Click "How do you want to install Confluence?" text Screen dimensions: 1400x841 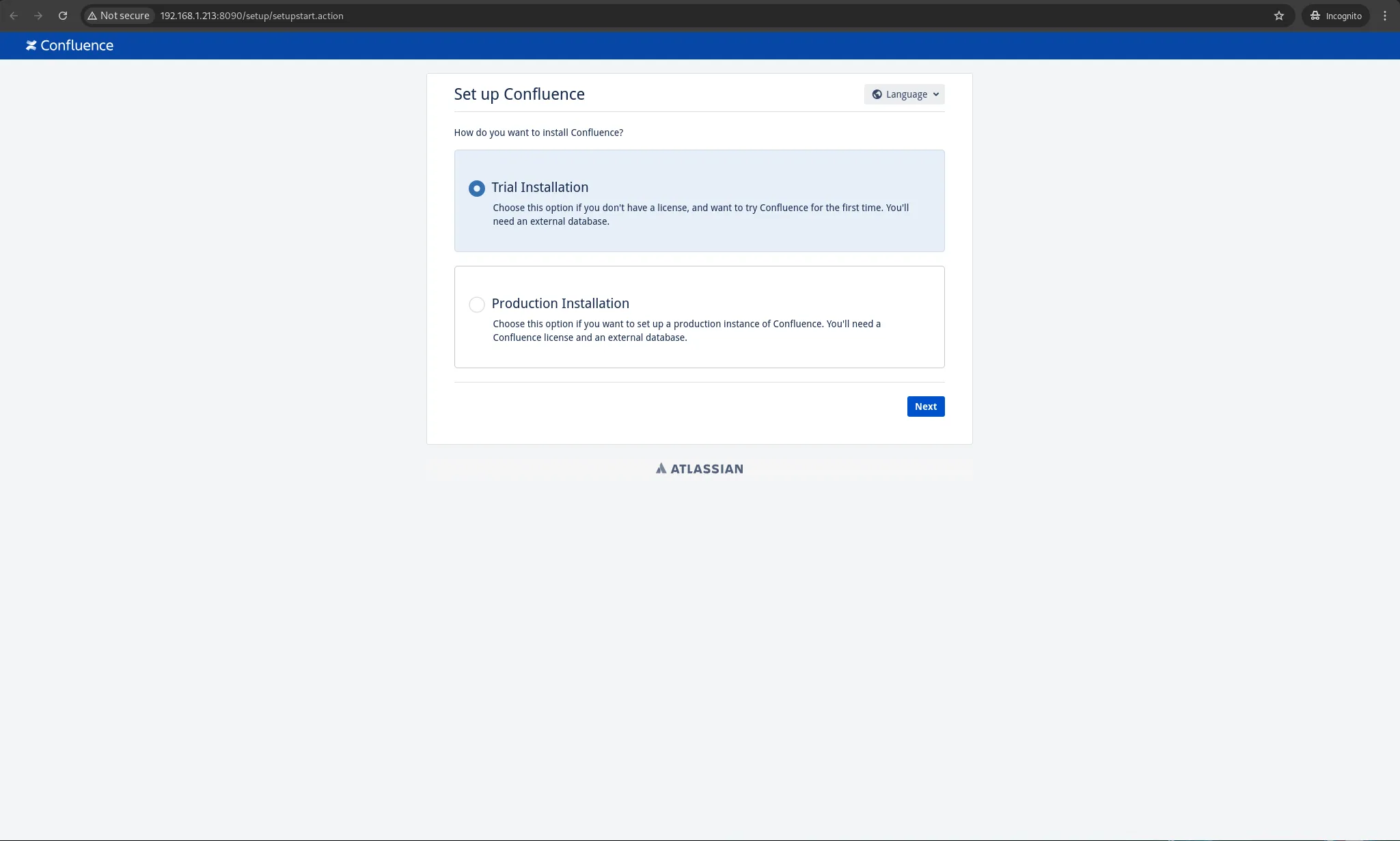[538, 133]
